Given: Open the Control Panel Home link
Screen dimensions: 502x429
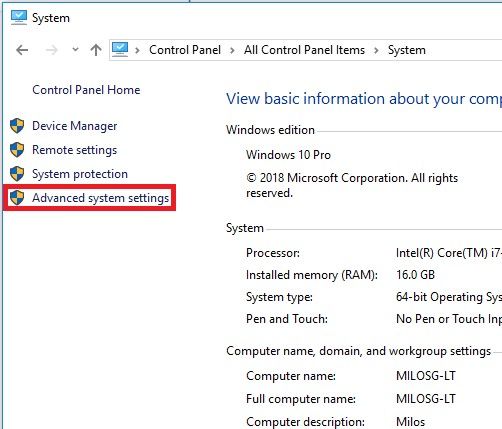Looking at the screenshot, I should (86, 90).
